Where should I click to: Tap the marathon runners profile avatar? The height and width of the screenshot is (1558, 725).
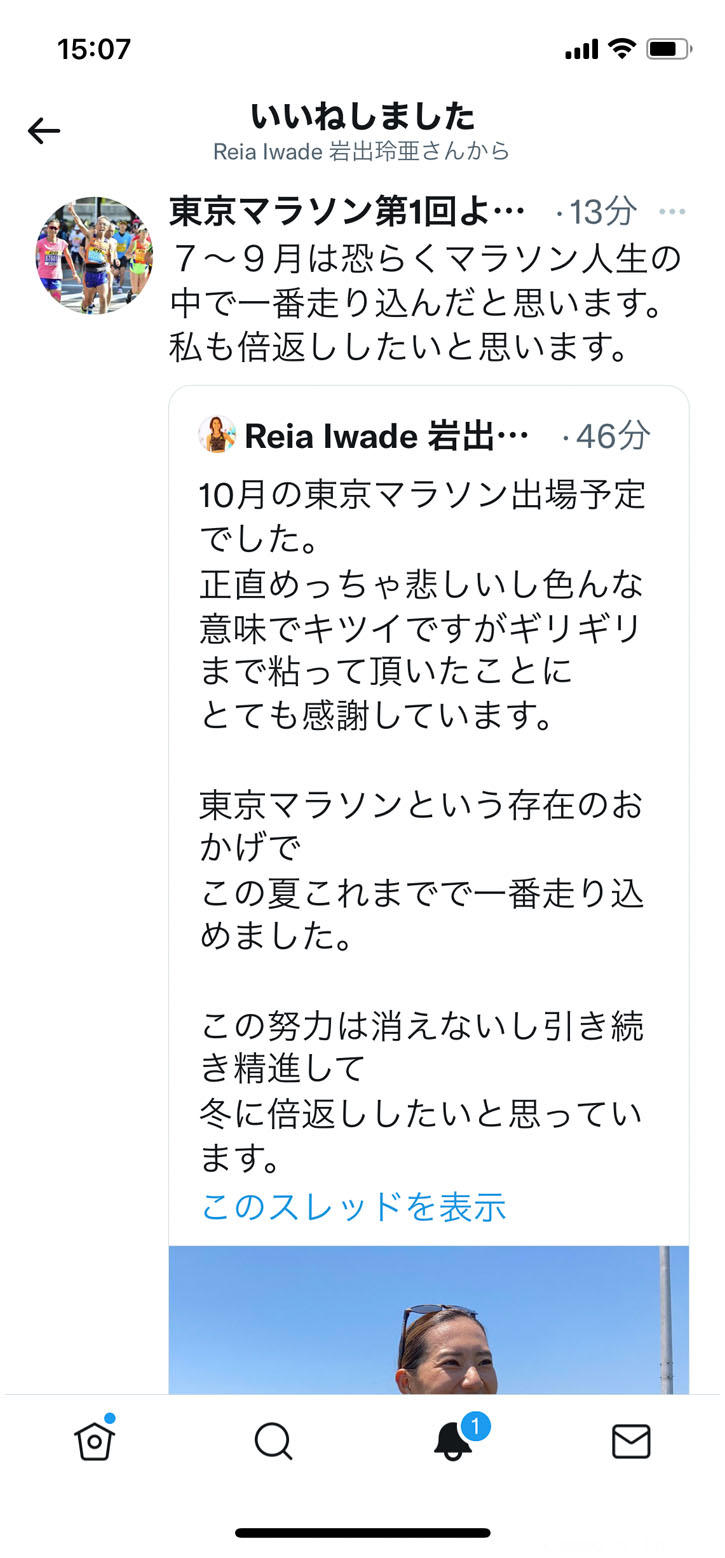[x=94, y=255]
